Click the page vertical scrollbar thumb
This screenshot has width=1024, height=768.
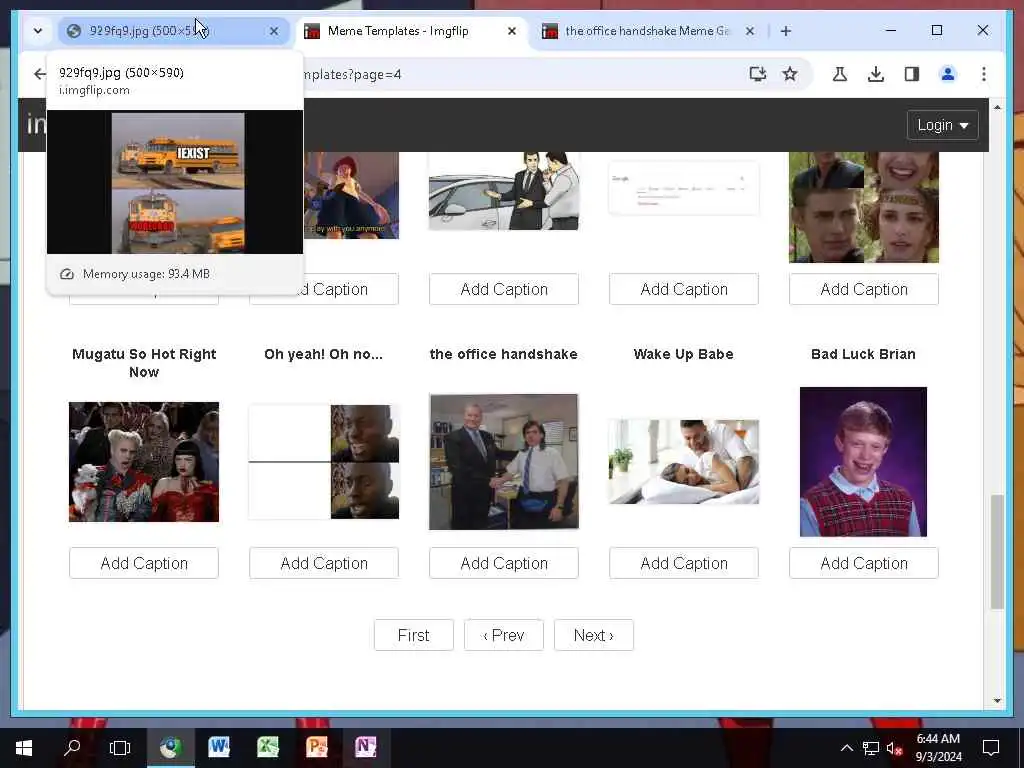997,552
